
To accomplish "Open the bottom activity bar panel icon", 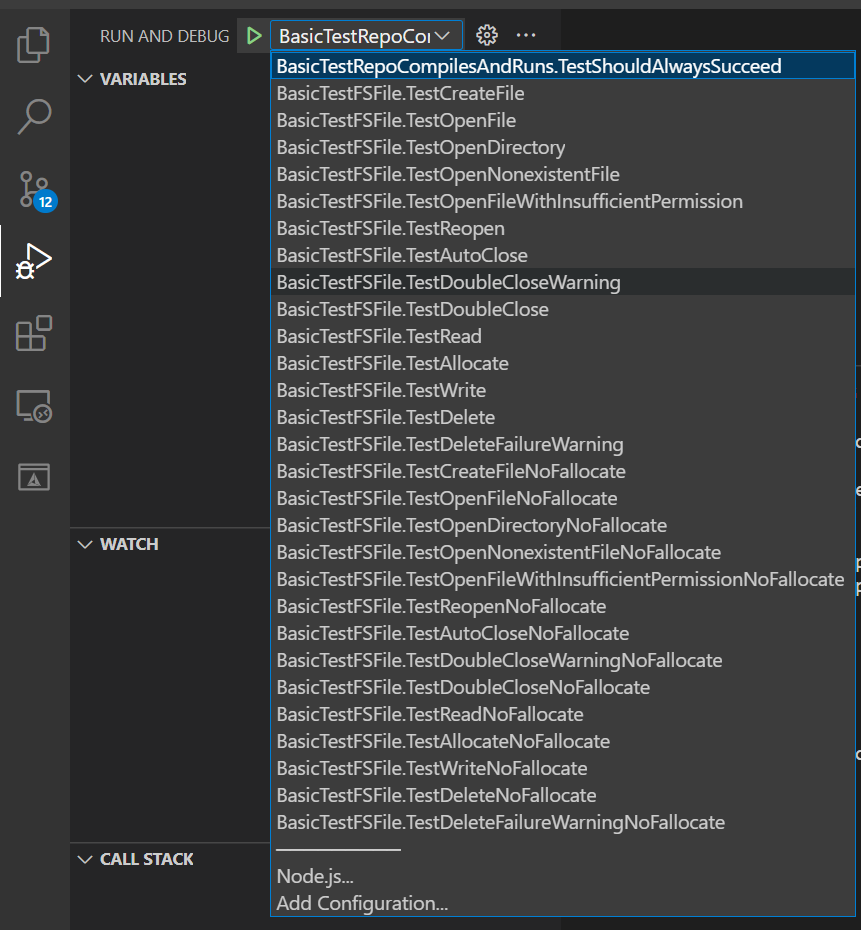I will tap(34, 477).
